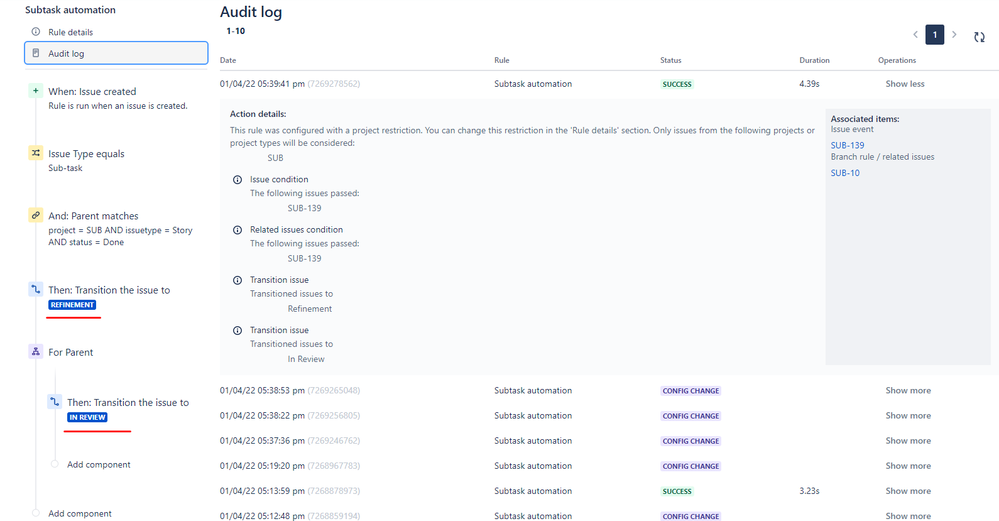Refresh the audit log

pos(979,37)
